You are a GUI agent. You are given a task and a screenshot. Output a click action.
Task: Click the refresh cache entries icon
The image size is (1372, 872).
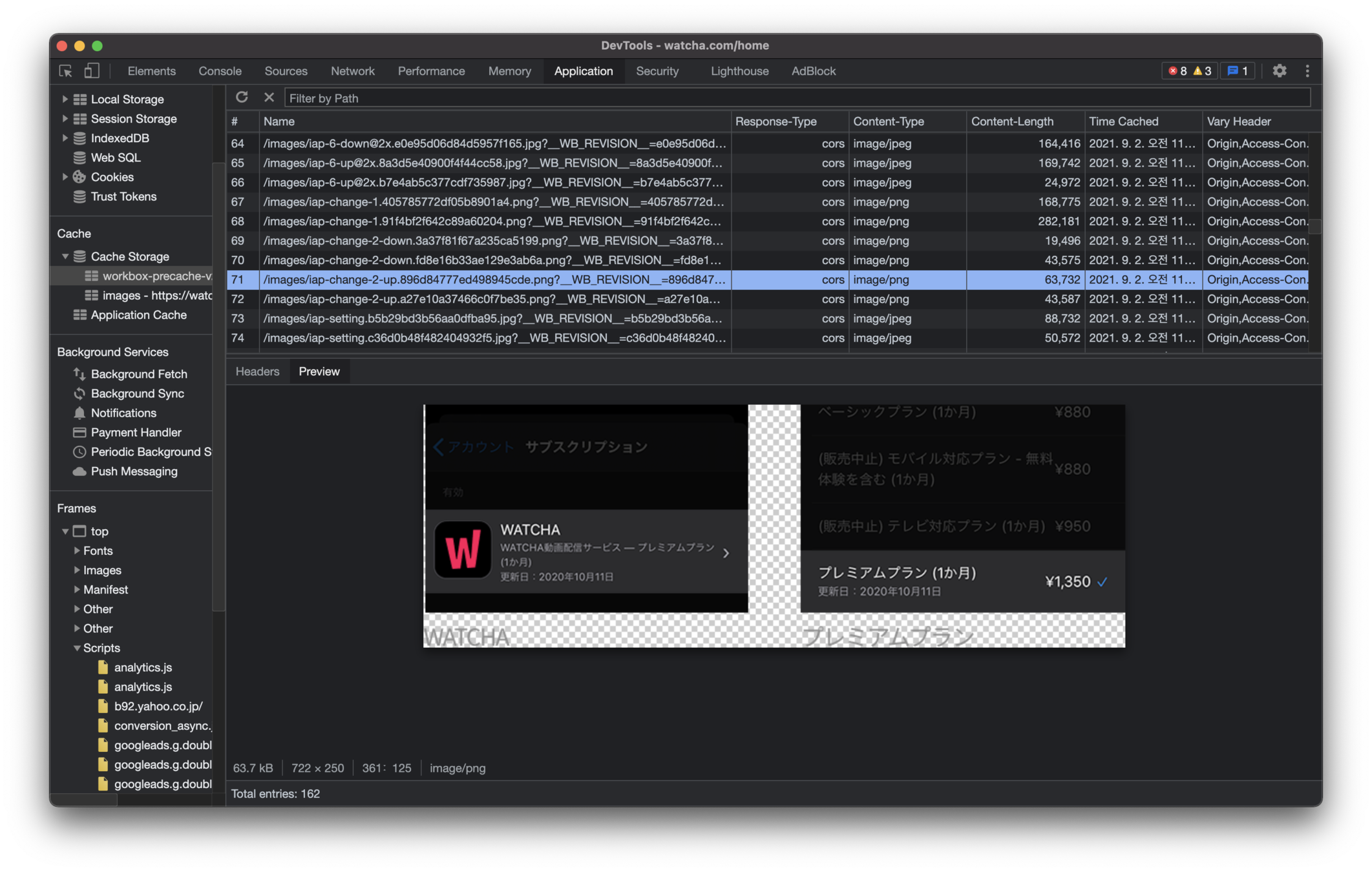242,98
